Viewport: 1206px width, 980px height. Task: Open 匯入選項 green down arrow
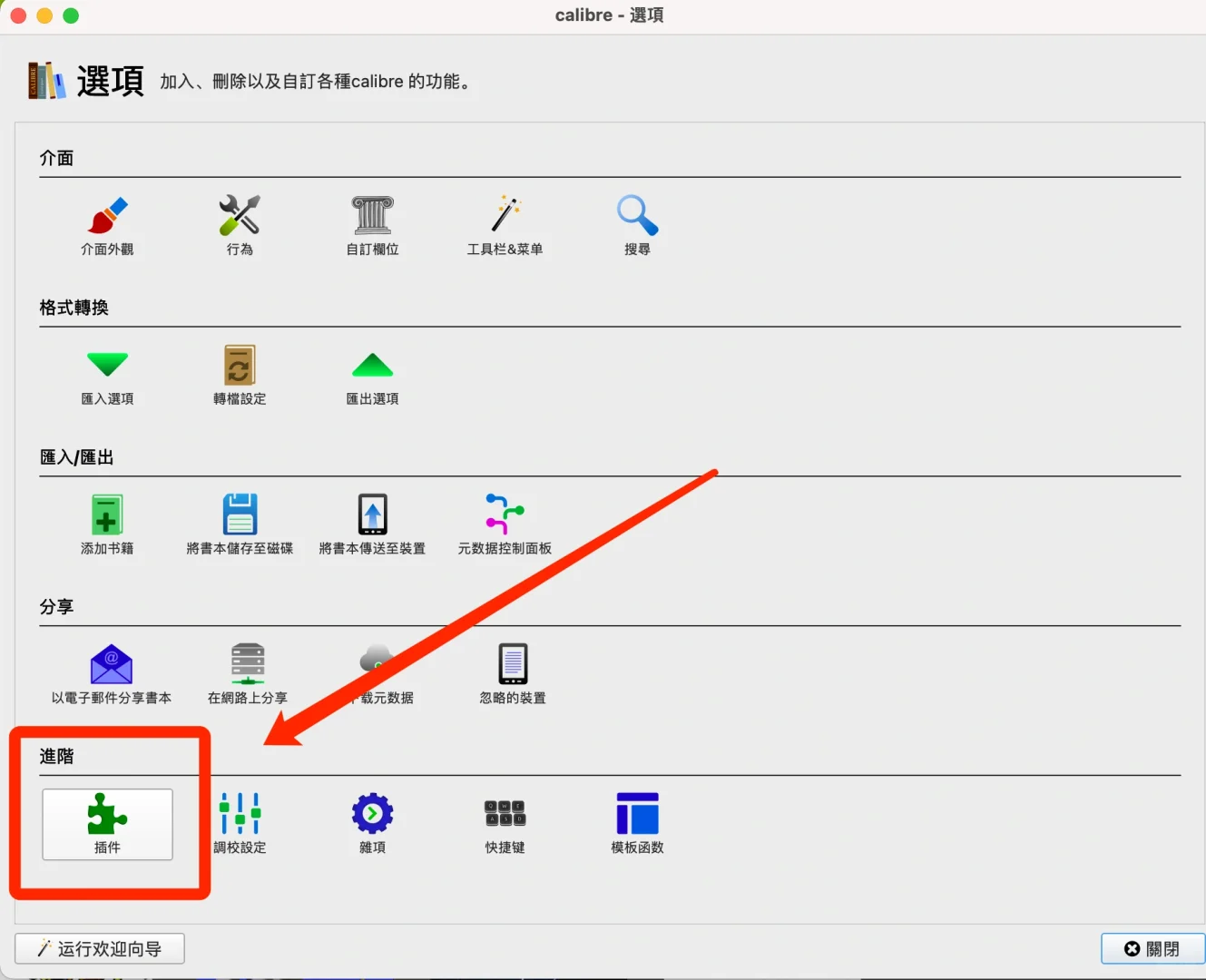(108, 364)
